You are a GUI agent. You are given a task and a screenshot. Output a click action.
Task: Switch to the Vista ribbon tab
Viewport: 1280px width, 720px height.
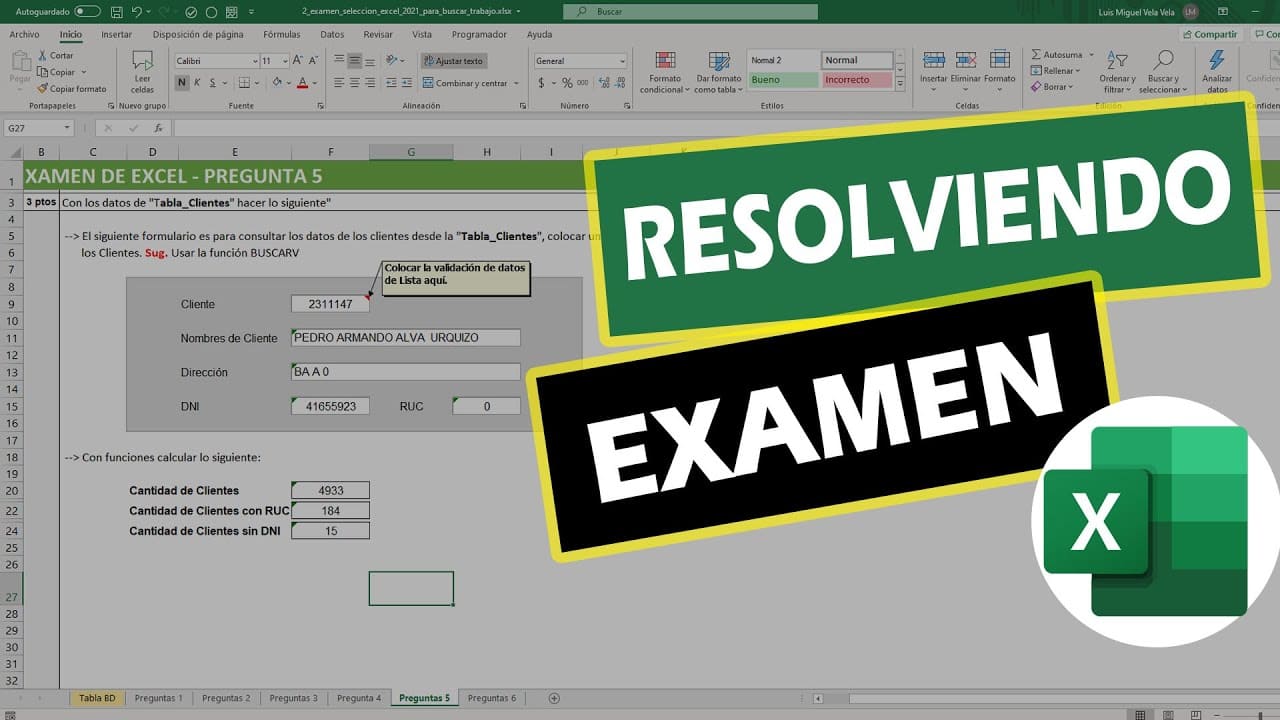422,34
